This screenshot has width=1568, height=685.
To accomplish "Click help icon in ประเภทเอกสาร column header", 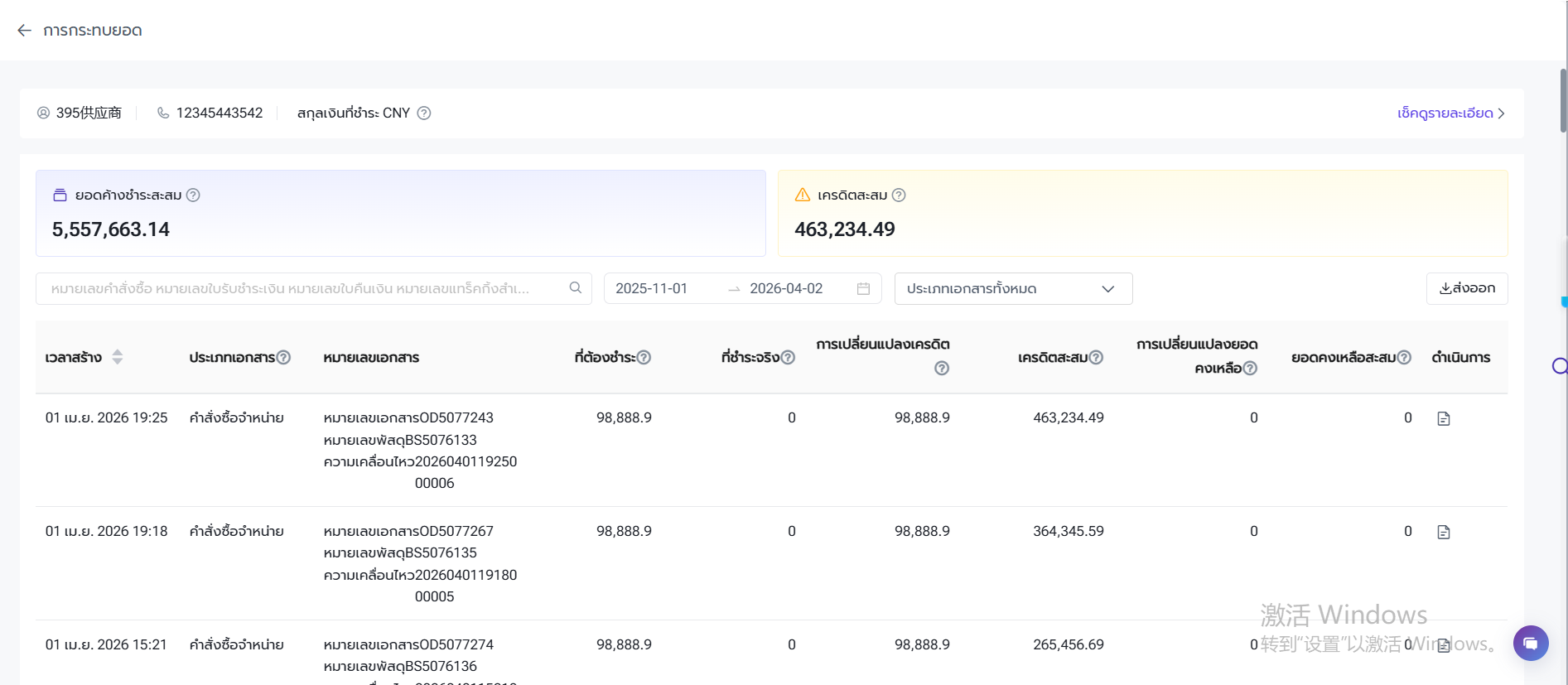I will pyautogui.click(x=283, y=358).
